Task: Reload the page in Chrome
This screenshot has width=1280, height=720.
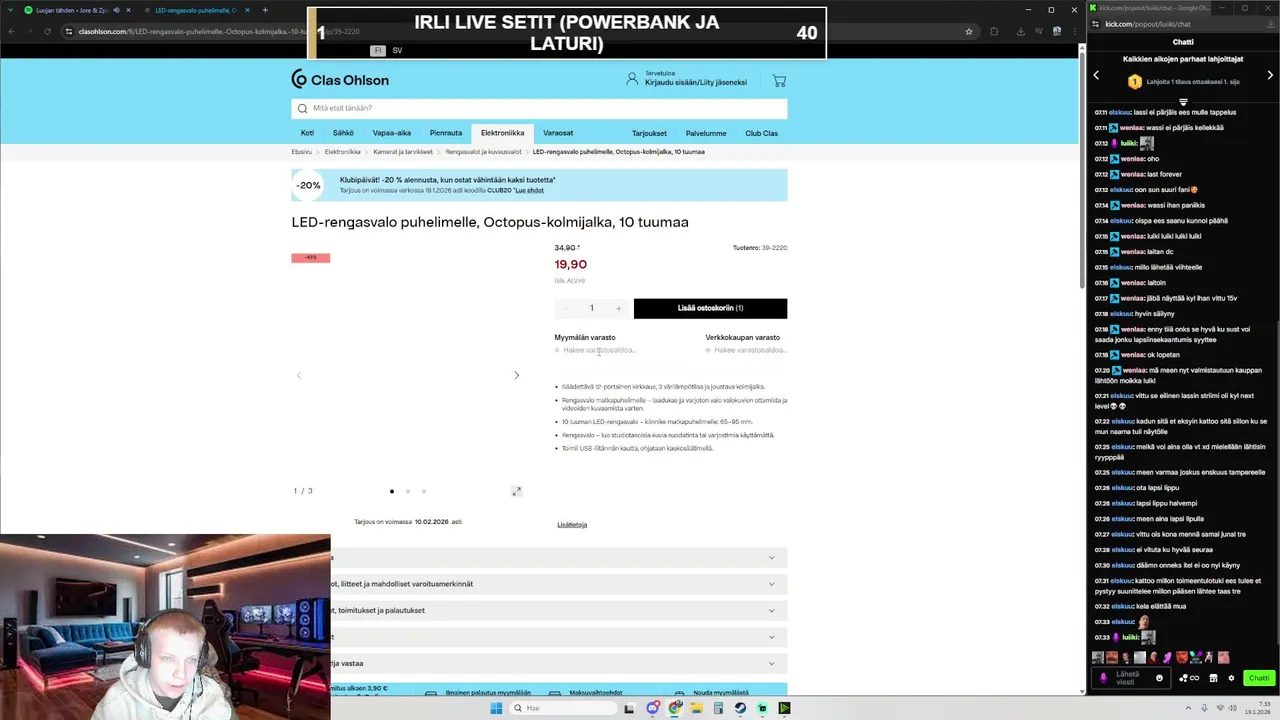Action: click(x=47, y=31)
